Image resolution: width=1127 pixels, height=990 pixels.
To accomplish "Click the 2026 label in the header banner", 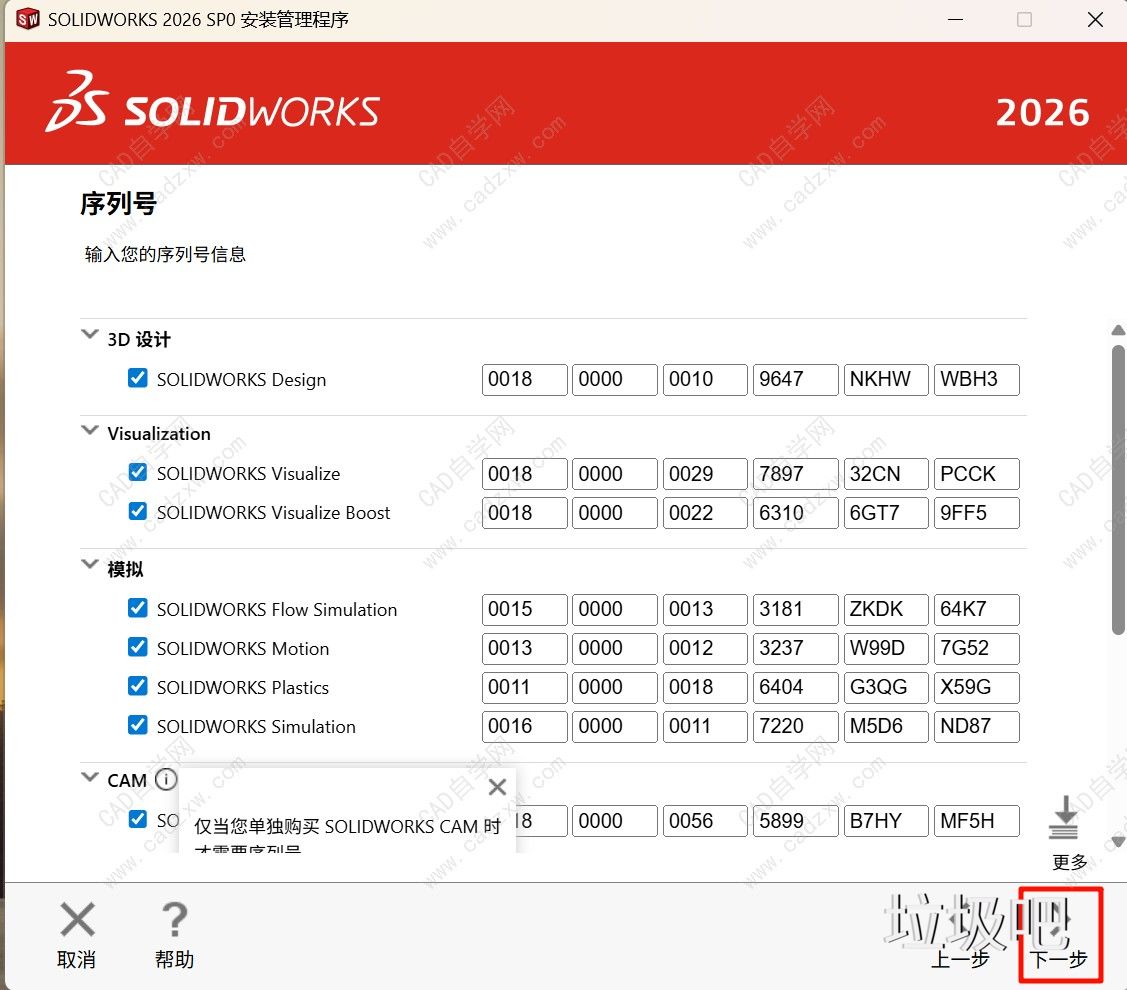I will coord(1043,112).
